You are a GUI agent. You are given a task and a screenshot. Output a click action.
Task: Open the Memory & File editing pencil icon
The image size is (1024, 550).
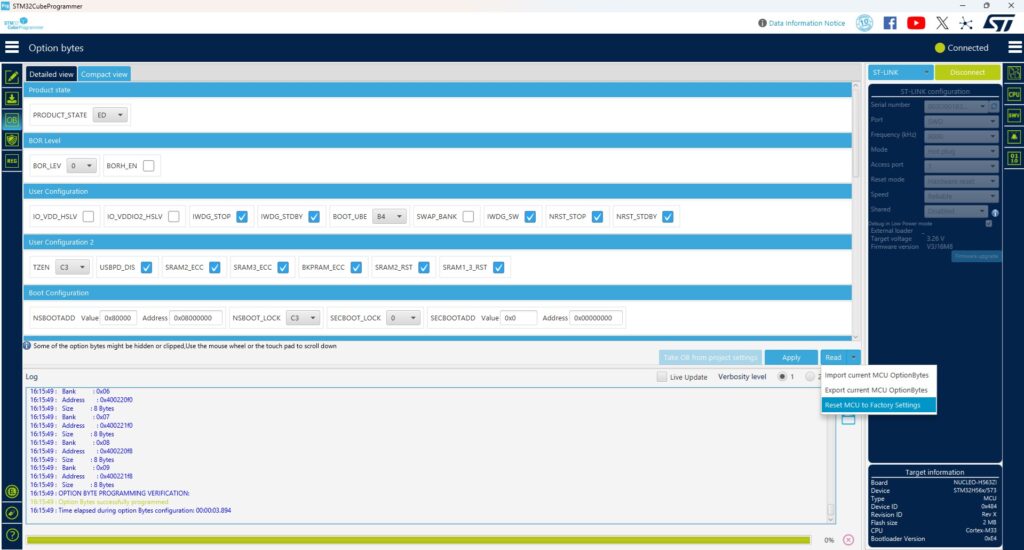click(12, 77)
